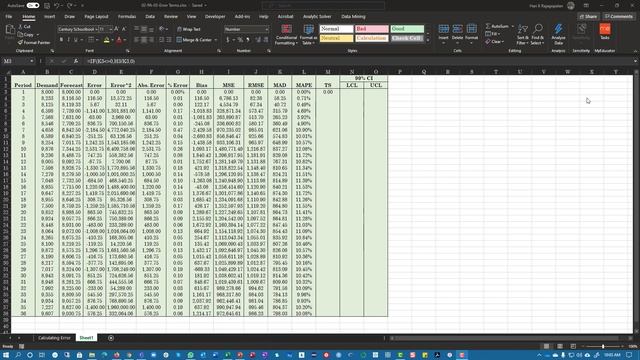Activate the Format Painter

click(34, 42)
